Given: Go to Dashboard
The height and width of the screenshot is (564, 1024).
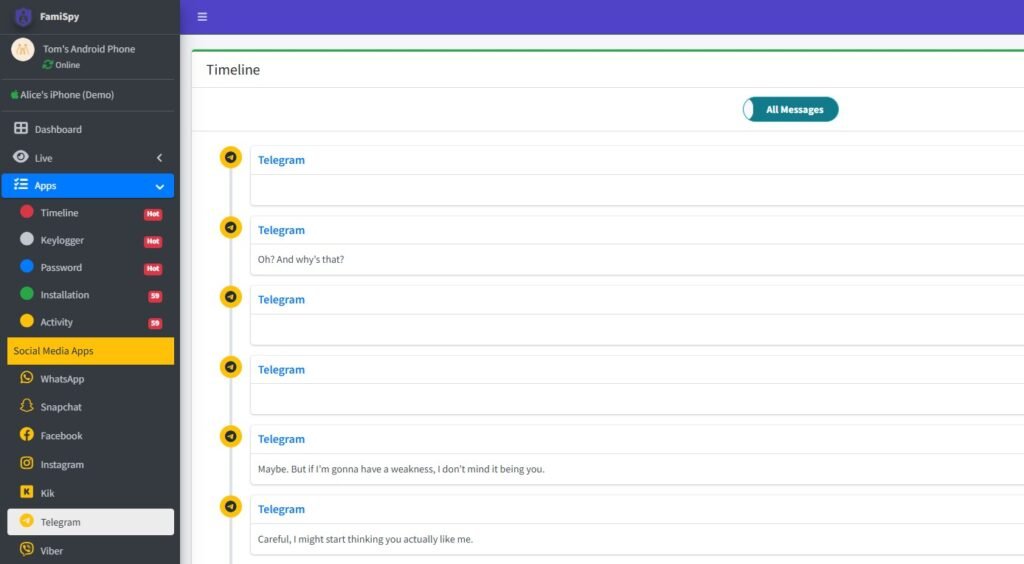Looking at the screenshot, I should [x=58, y=129].
